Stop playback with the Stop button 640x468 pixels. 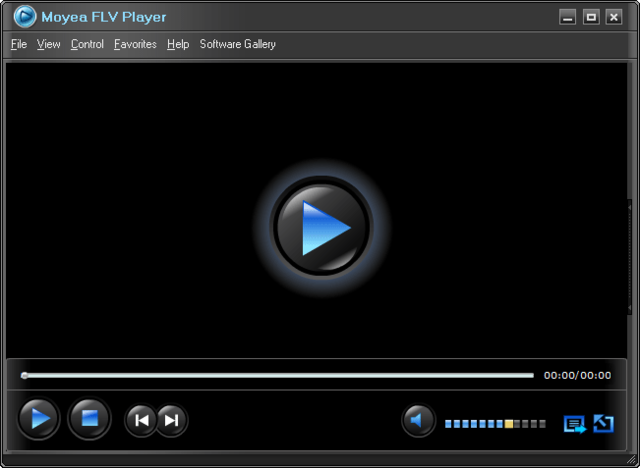pyautogui.click(x=89, y=418)
